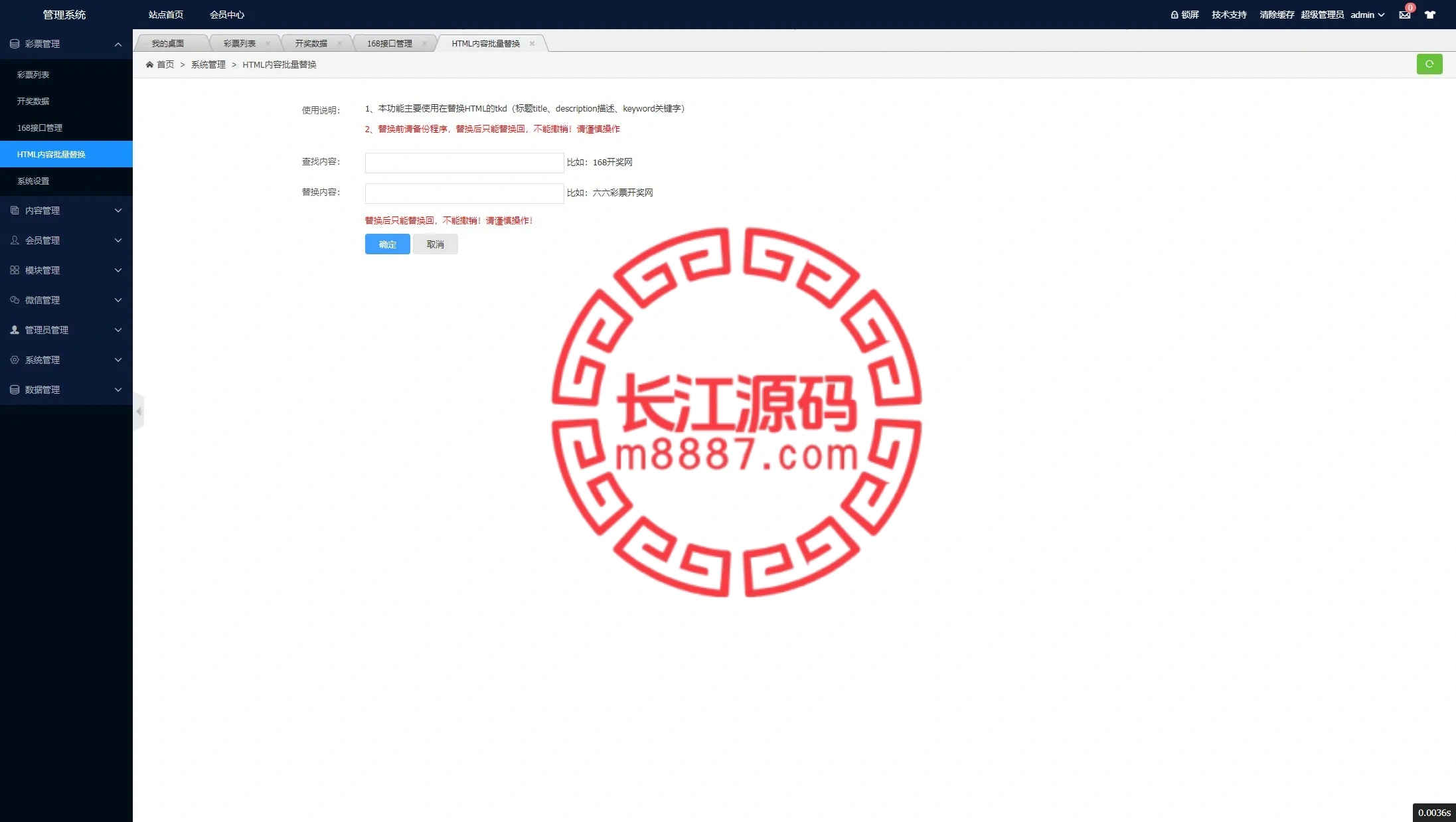Open the mail notification envelope icon
This screenshot has width=1456, height=822.
tap(1404, 15)
